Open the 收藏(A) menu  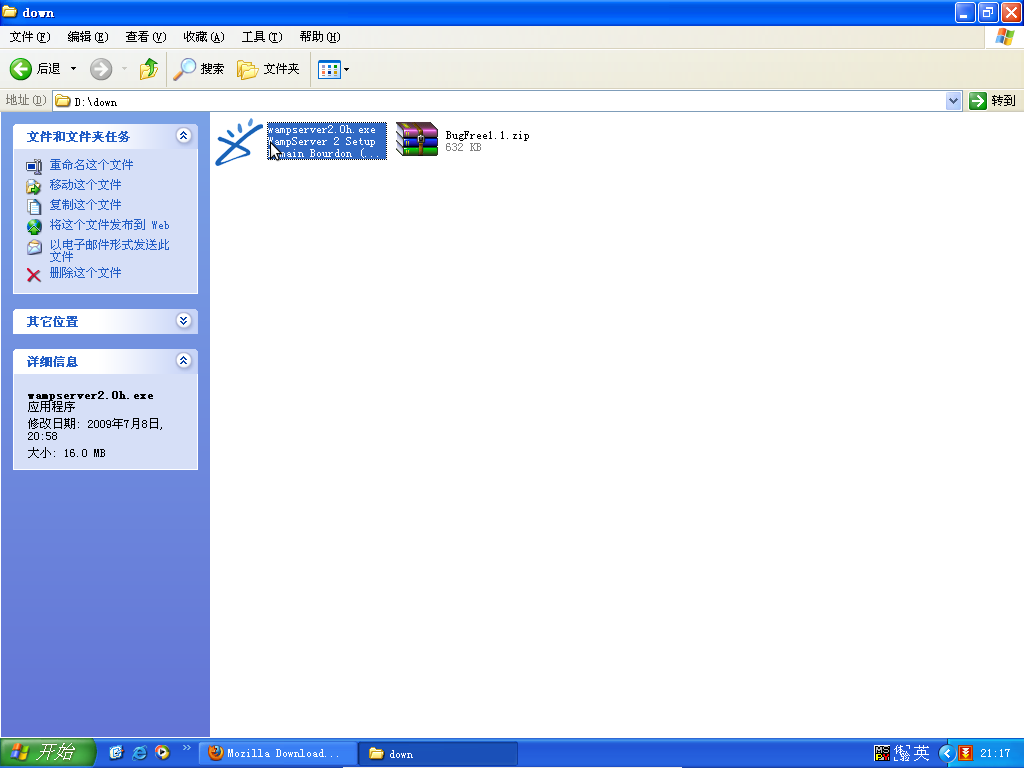204,37
